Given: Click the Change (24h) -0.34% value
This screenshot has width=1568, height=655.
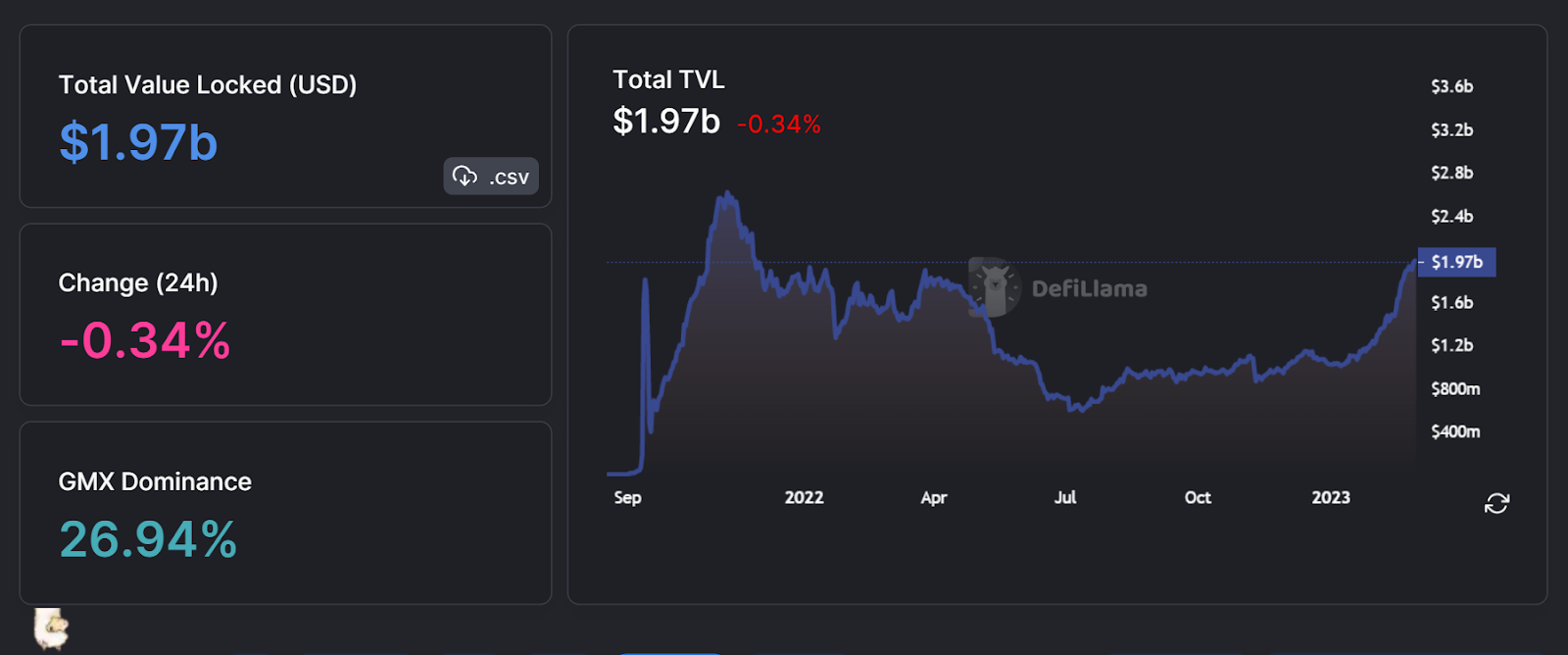Looking at the screenshot, I should (145, 340).
